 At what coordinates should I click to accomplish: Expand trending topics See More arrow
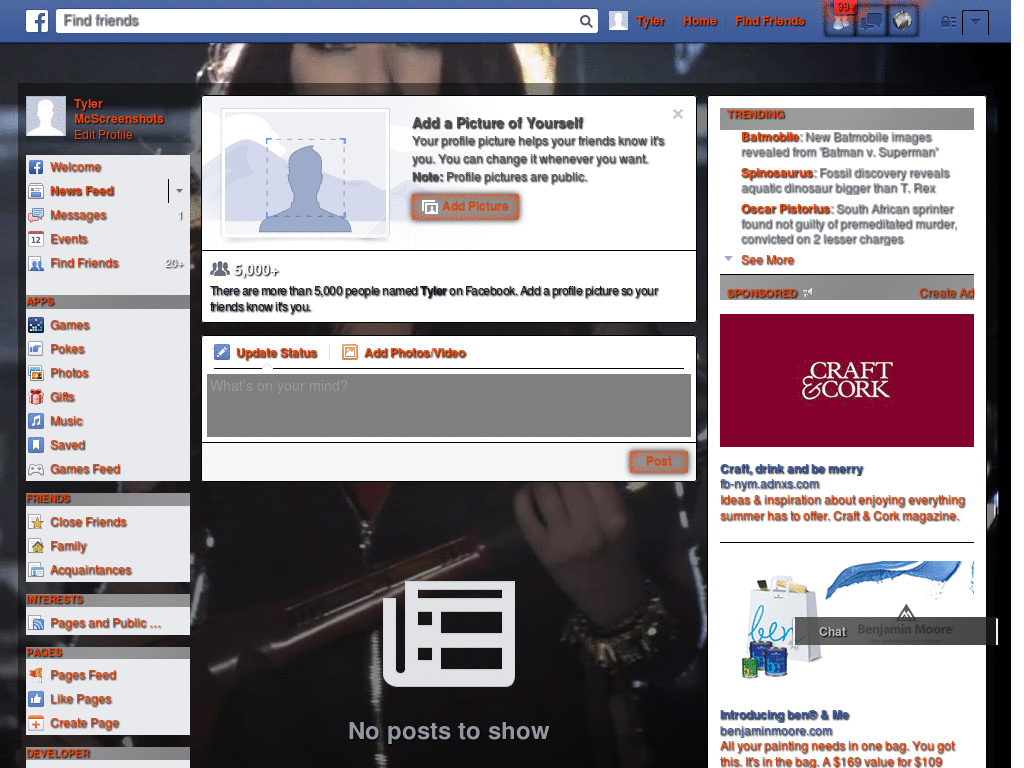pos(728,259)
